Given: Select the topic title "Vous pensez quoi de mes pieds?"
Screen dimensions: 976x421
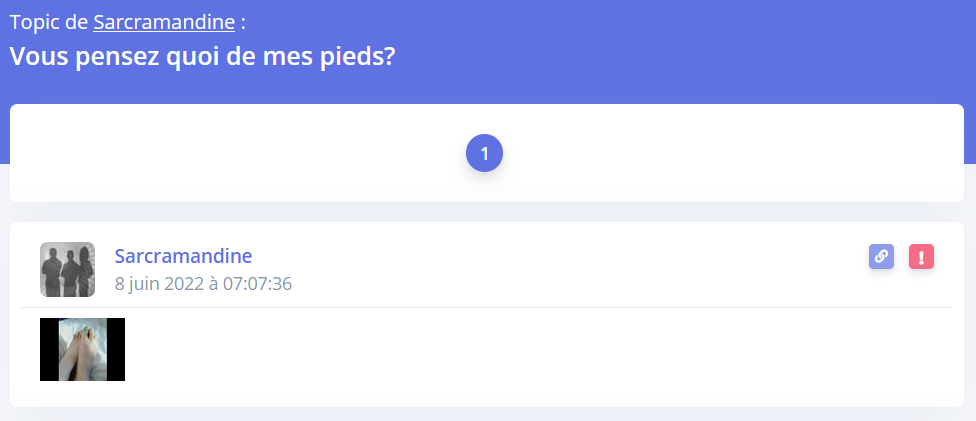Looking at the screenshot, I should [203, 57].
